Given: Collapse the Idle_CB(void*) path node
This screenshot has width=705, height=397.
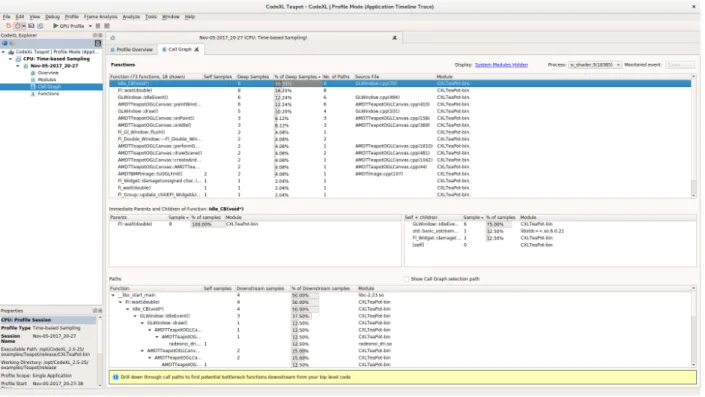Looking at the screenshot, I should click(x=128, y=309).
